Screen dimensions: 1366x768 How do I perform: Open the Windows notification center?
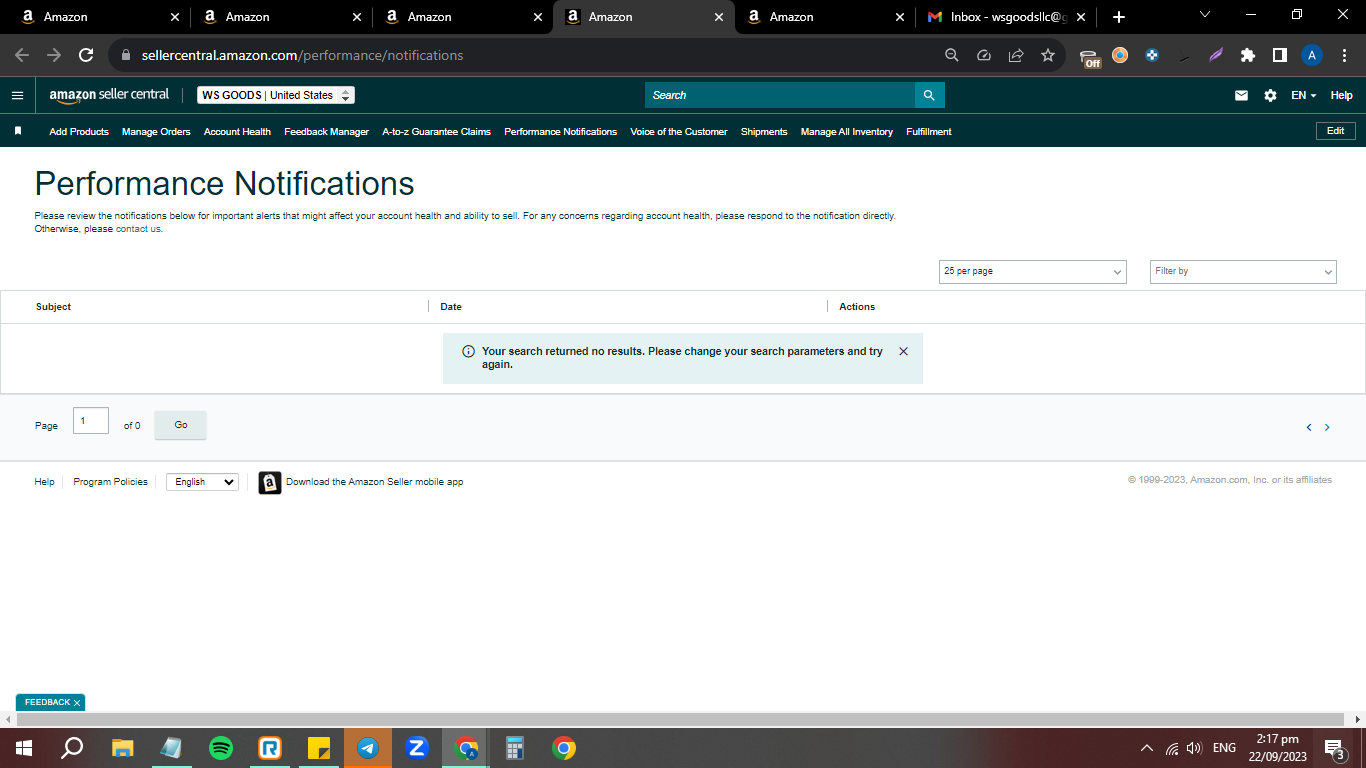tap(1334, 748)
